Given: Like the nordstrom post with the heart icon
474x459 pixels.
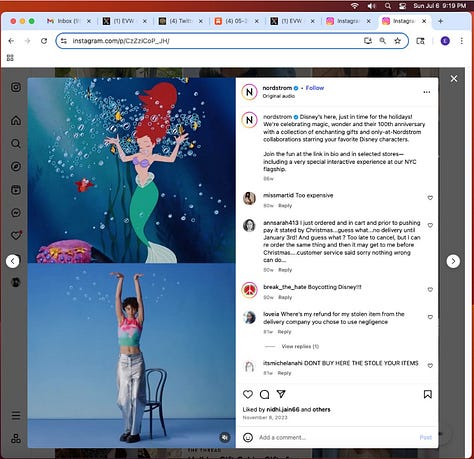Looking at the screenshot, I should [248, 394].
